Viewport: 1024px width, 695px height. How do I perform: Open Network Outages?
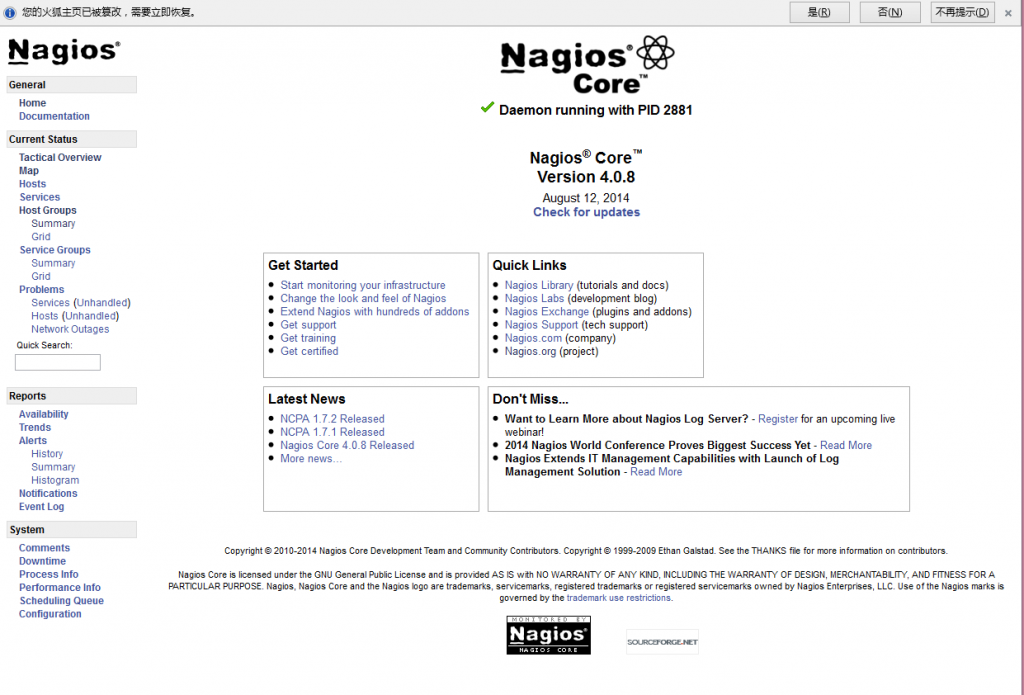tap(71, 329)
